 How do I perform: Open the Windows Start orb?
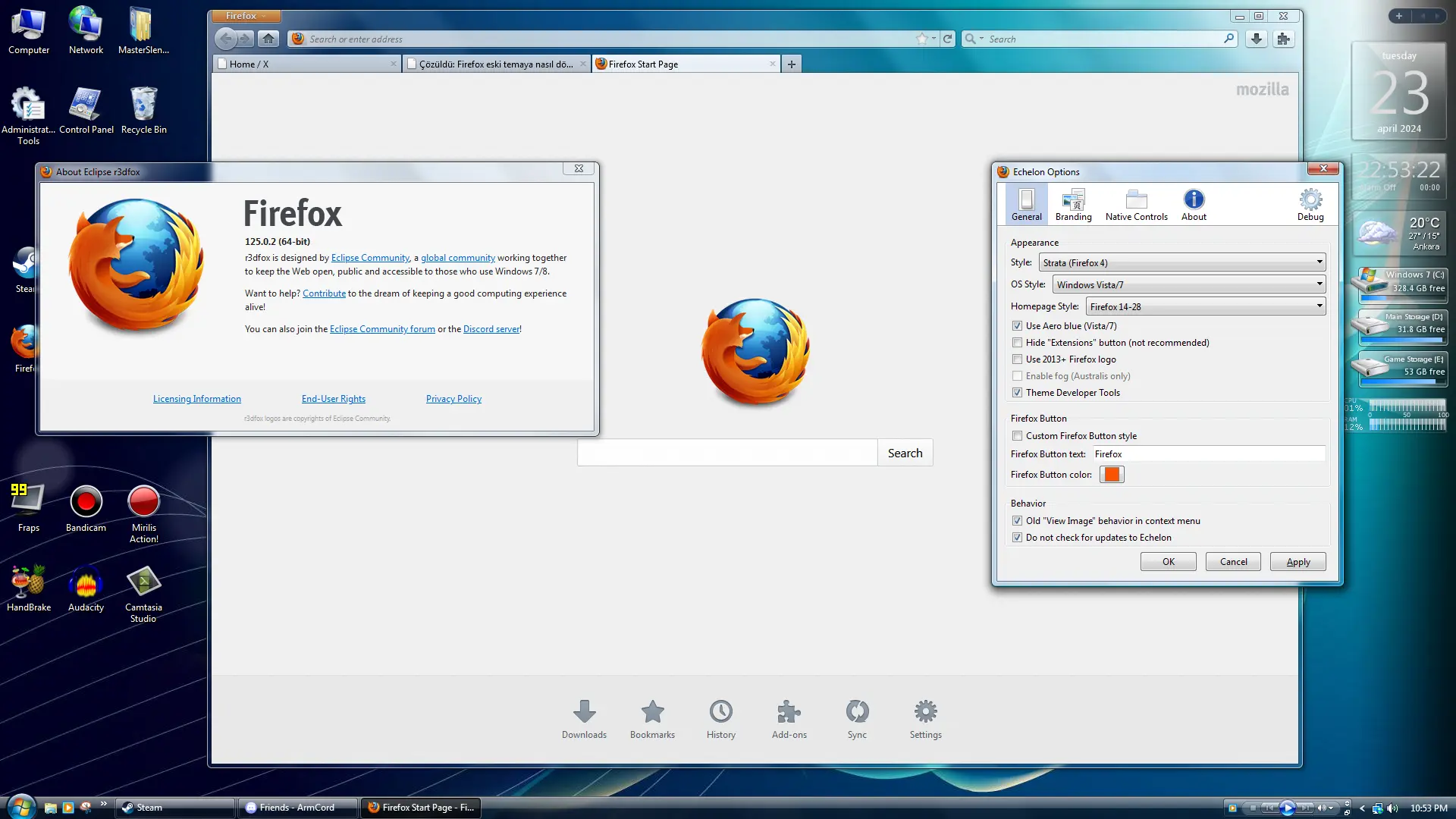point(20,806)
